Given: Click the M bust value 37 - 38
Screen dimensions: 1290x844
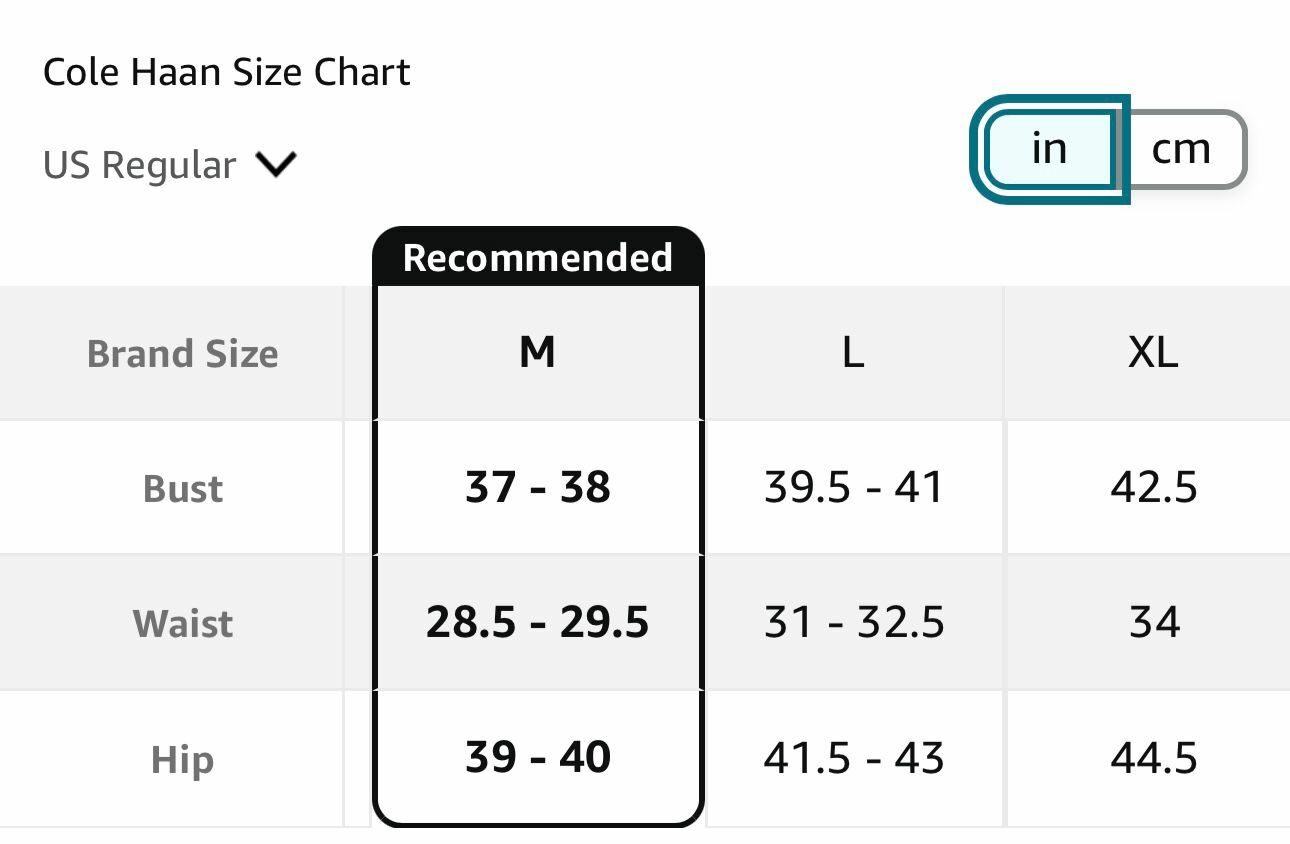Looking at the screenshot, I should tap(537, 488).
